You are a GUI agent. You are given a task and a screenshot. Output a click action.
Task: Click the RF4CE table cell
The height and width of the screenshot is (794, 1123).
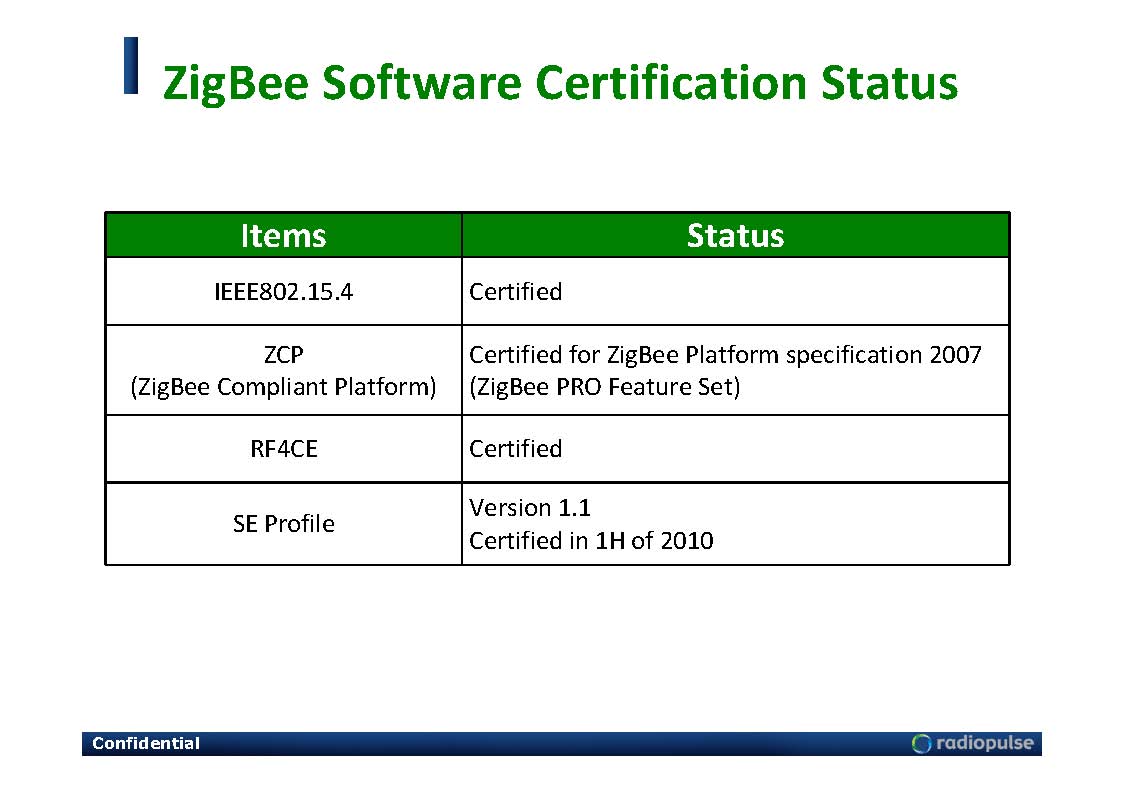point(283,449)
